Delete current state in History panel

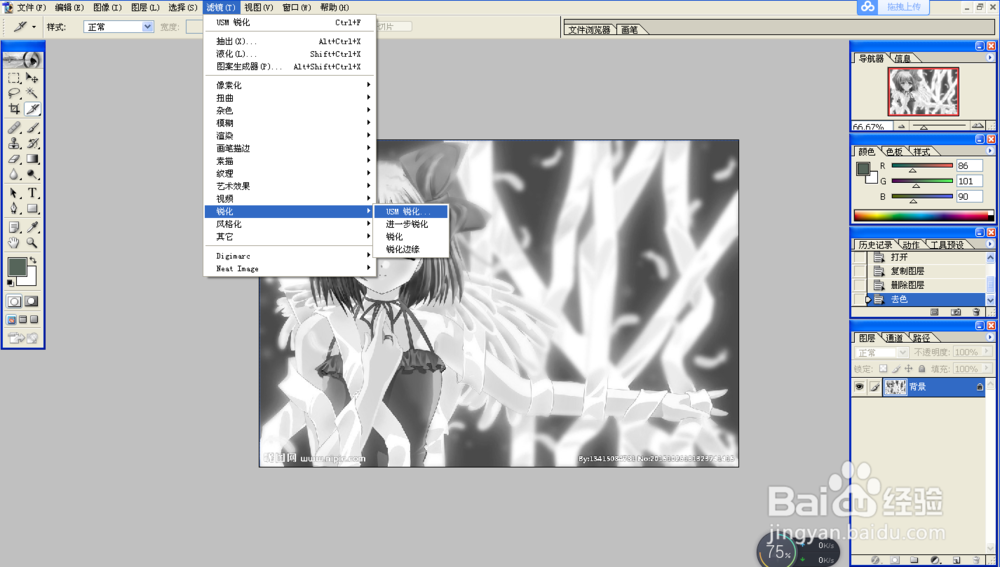976,312
